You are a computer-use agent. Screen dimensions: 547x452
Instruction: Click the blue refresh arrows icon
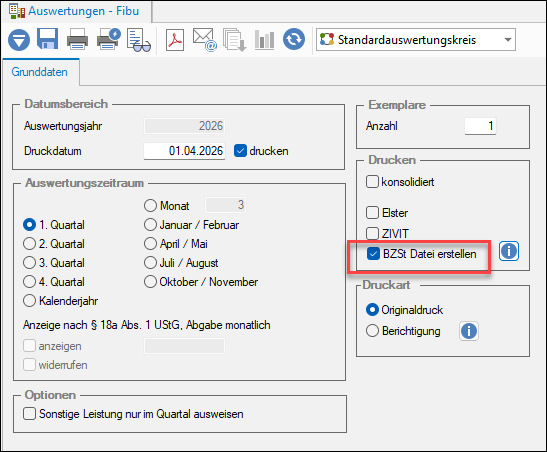pos(294,39)
